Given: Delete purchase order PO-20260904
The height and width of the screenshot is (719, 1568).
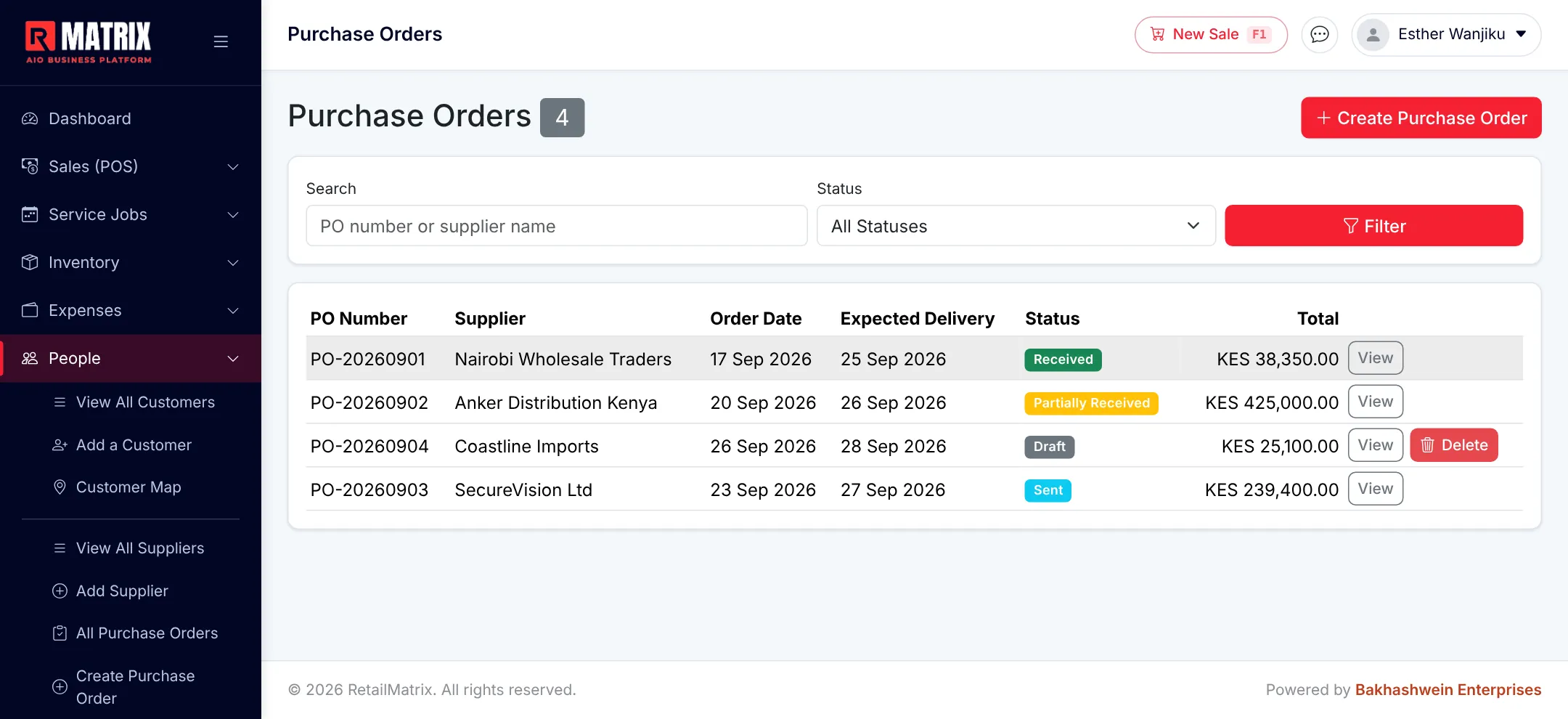Looking at the screenshot, I should 1454,445.
